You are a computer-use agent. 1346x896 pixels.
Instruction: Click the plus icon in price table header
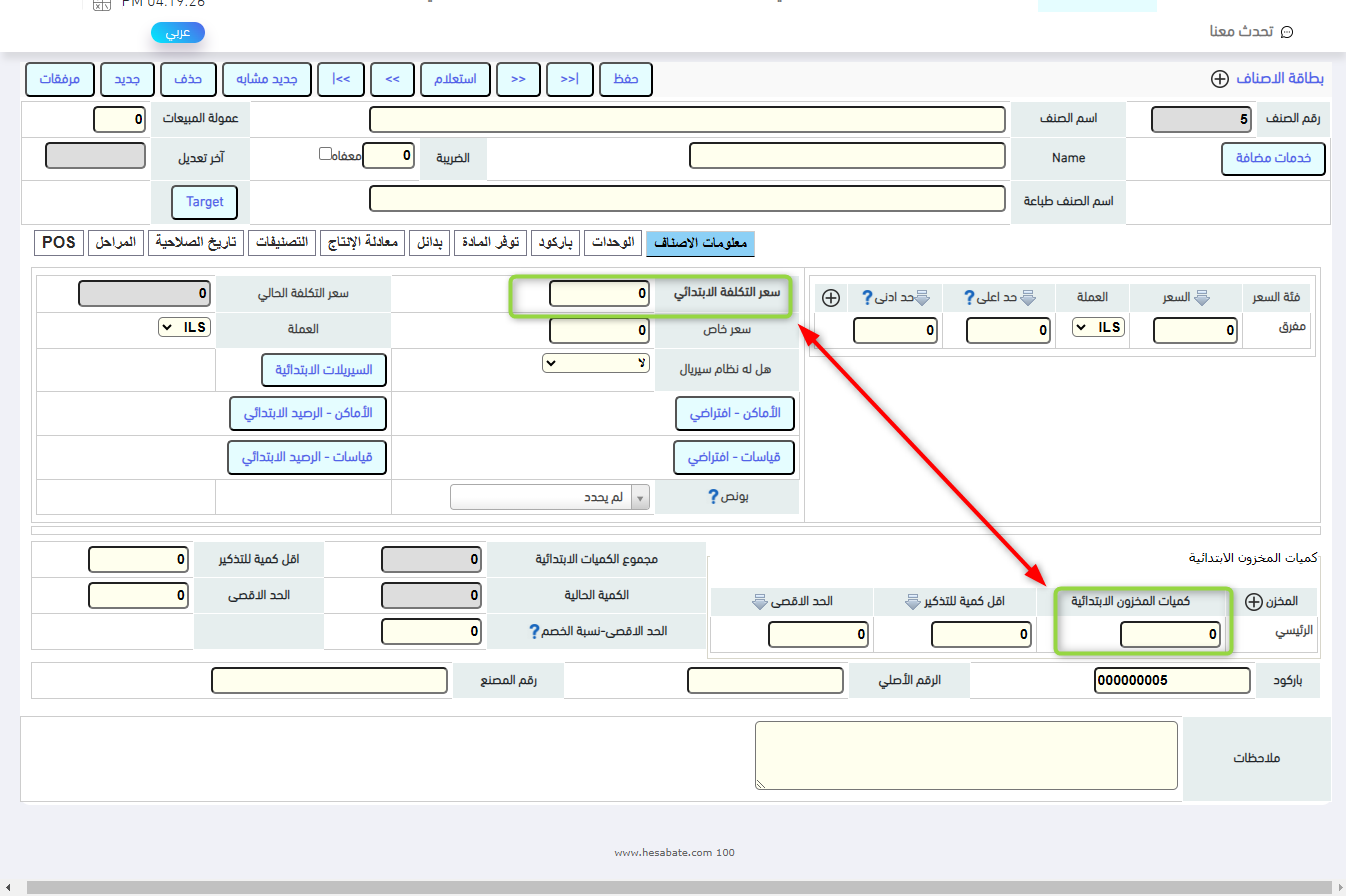coord(830,297)
